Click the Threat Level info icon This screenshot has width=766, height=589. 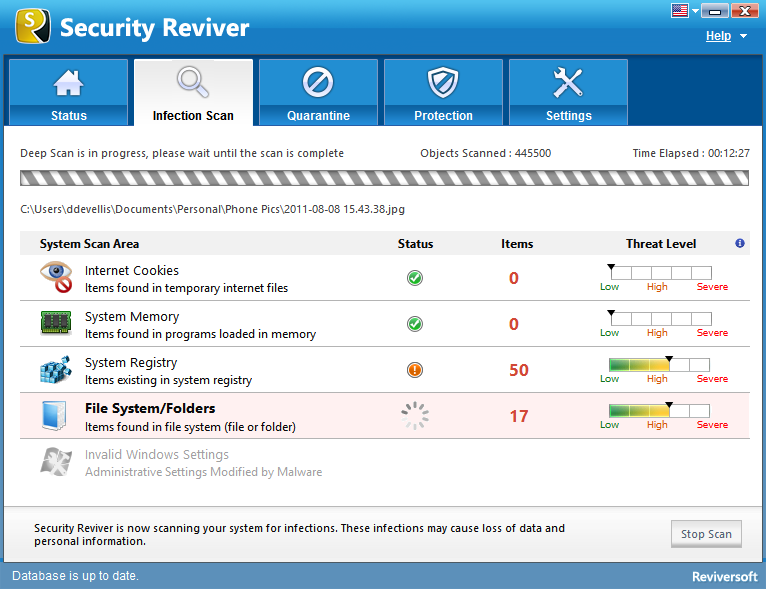(740, 243)
